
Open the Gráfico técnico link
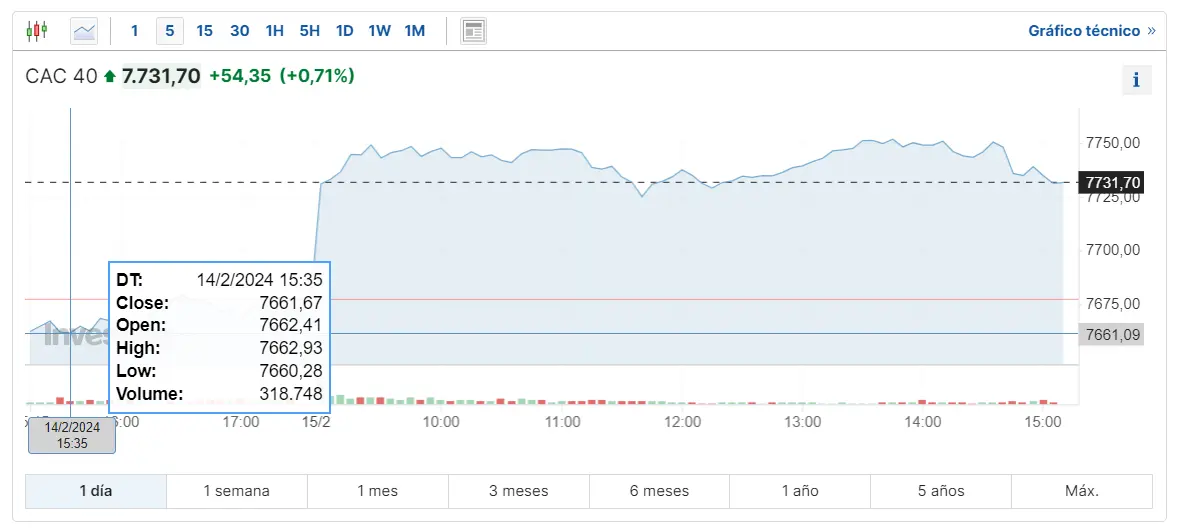click(1084, 31)
